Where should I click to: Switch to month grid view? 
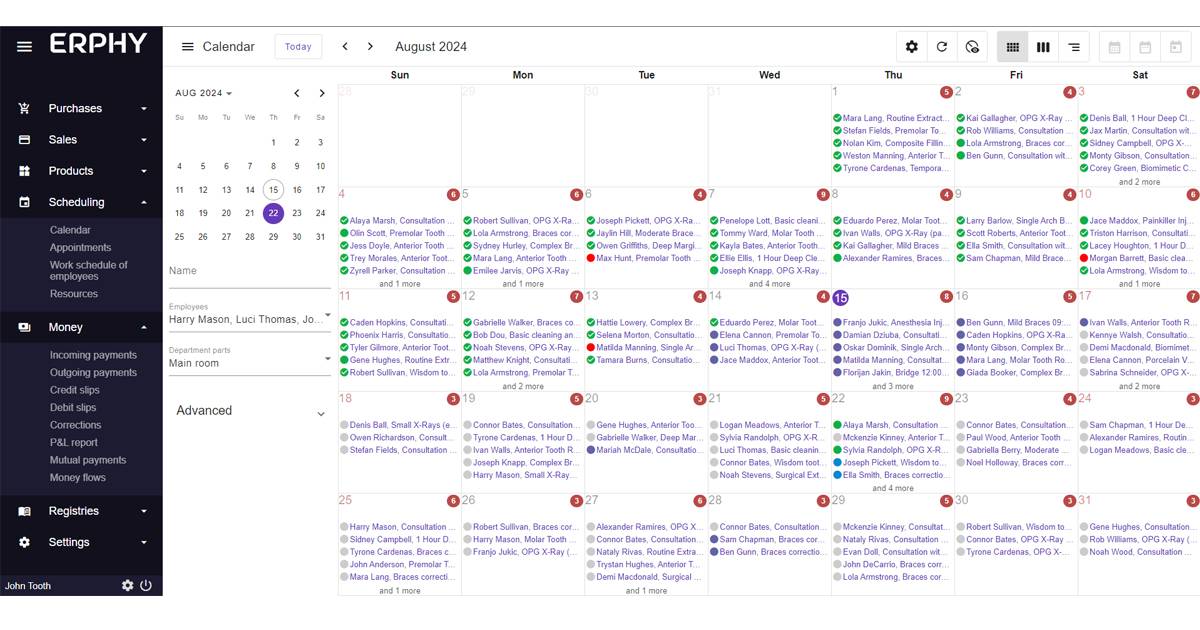(x=1012, y=47)
